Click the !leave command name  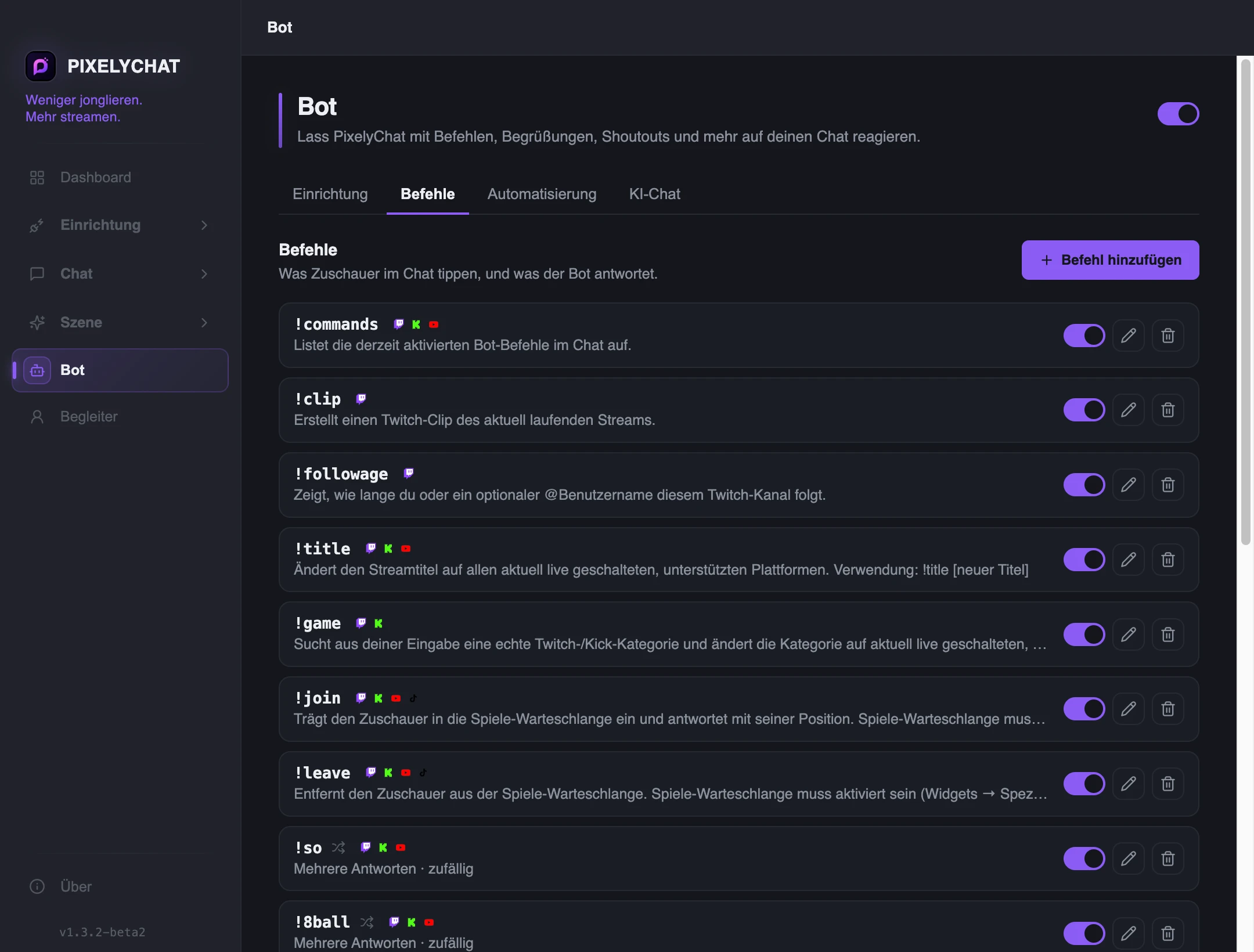point(322,773)
